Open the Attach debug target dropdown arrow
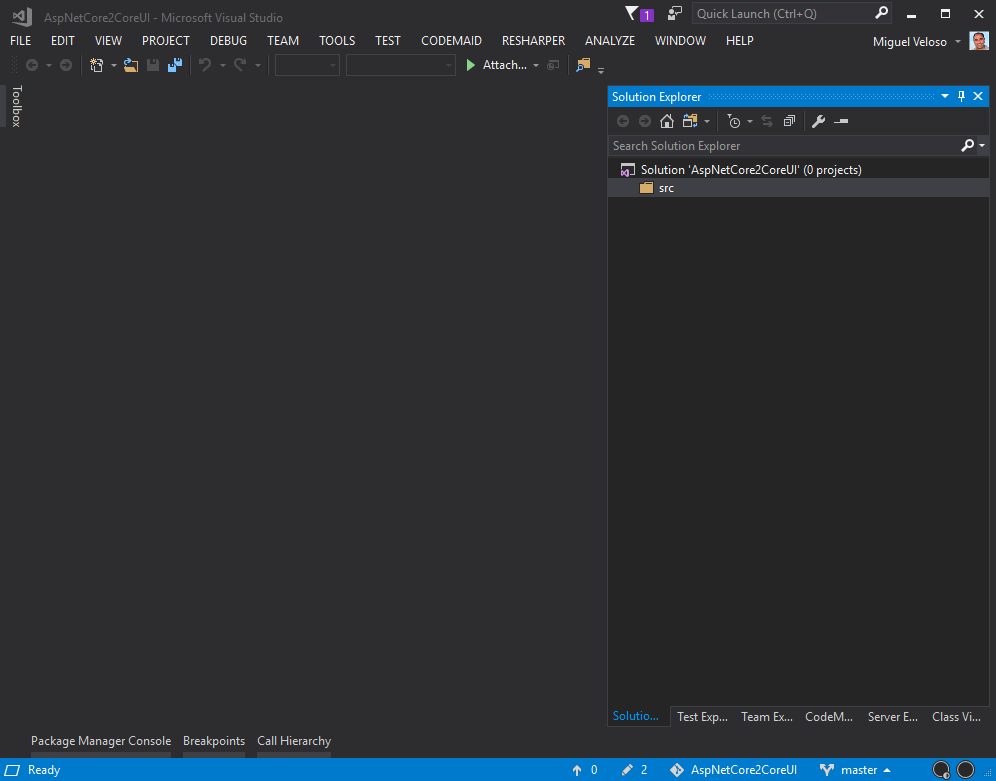 coord(535,65)
